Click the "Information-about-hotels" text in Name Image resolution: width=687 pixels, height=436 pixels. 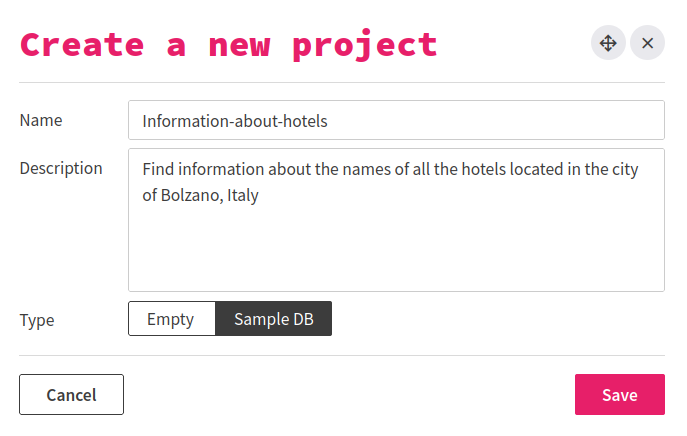tap(235, 121)
